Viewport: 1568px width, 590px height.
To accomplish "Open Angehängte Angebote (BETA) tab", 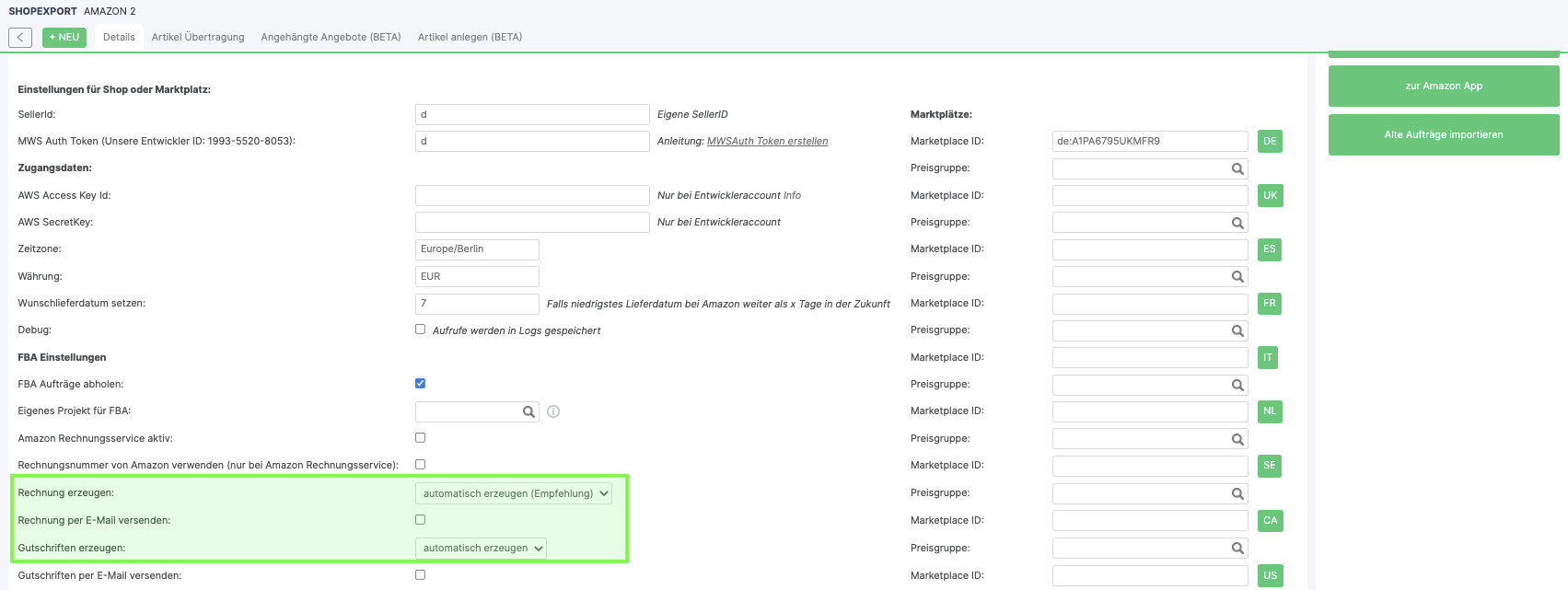I will (x=331, y=38).
